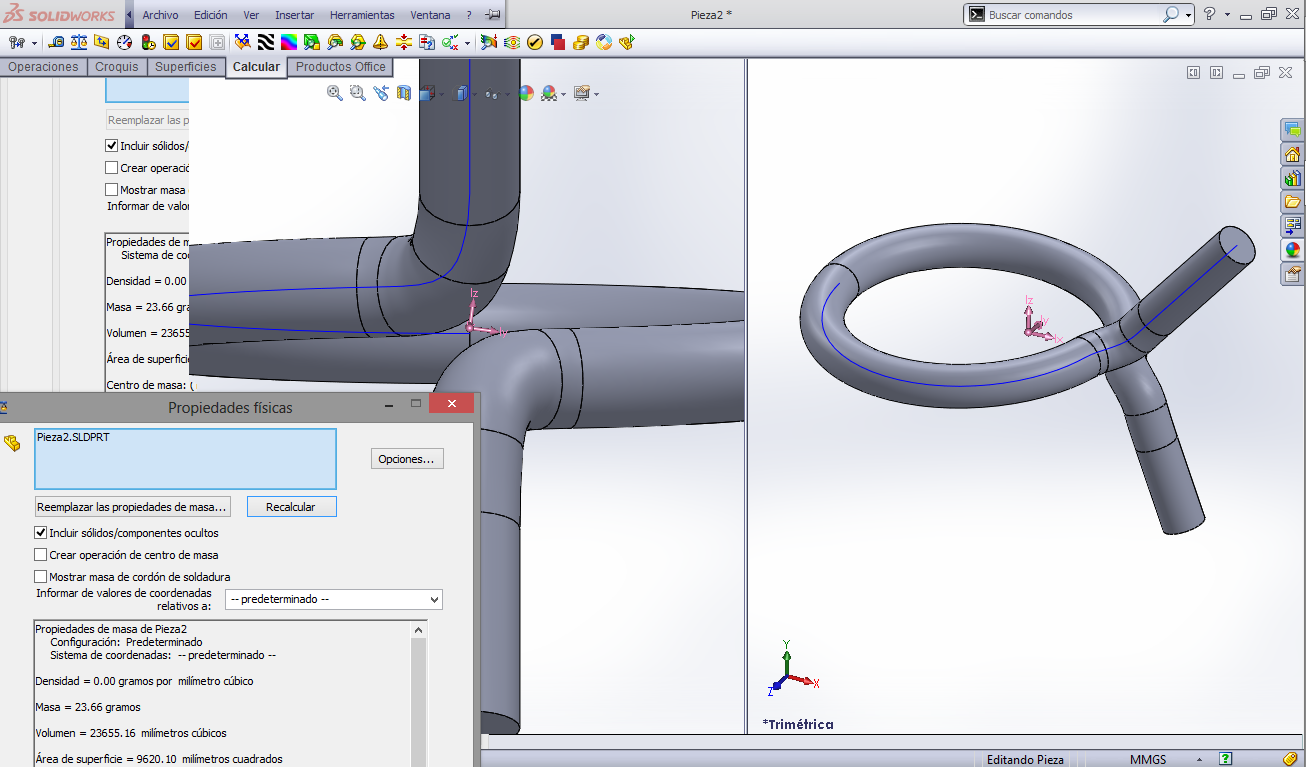Open Custom Properties task pane tab
Viewport: 1306px width, 767px height.
coord(1293,274)
